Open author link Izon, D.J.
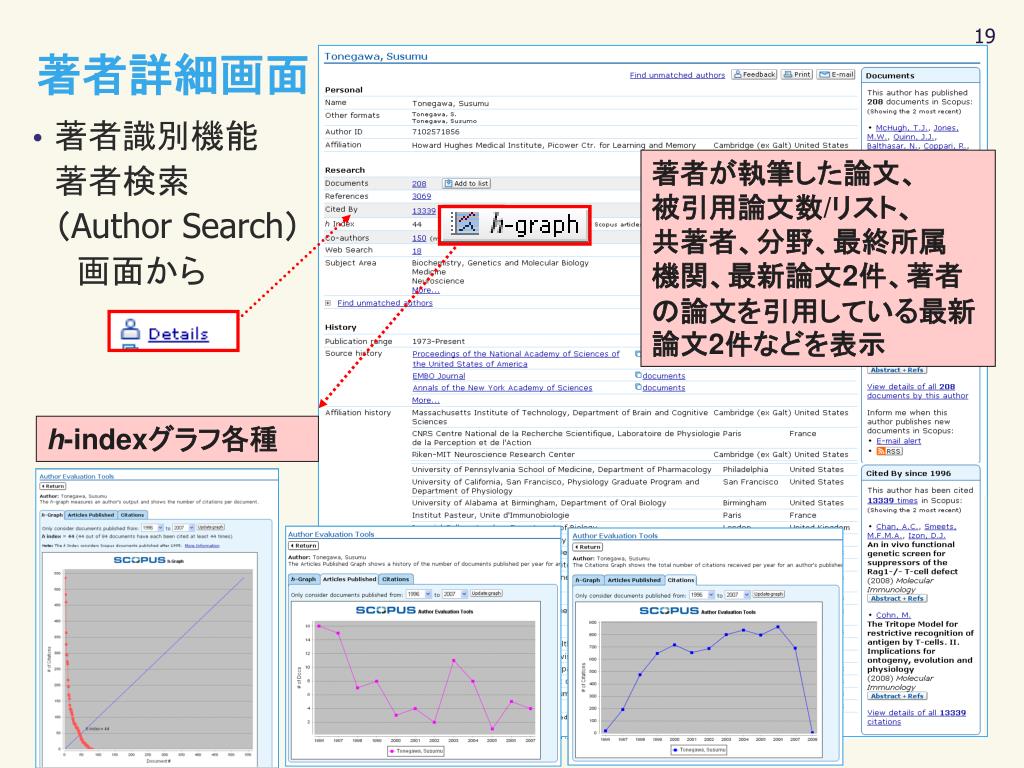 point(927,536)
